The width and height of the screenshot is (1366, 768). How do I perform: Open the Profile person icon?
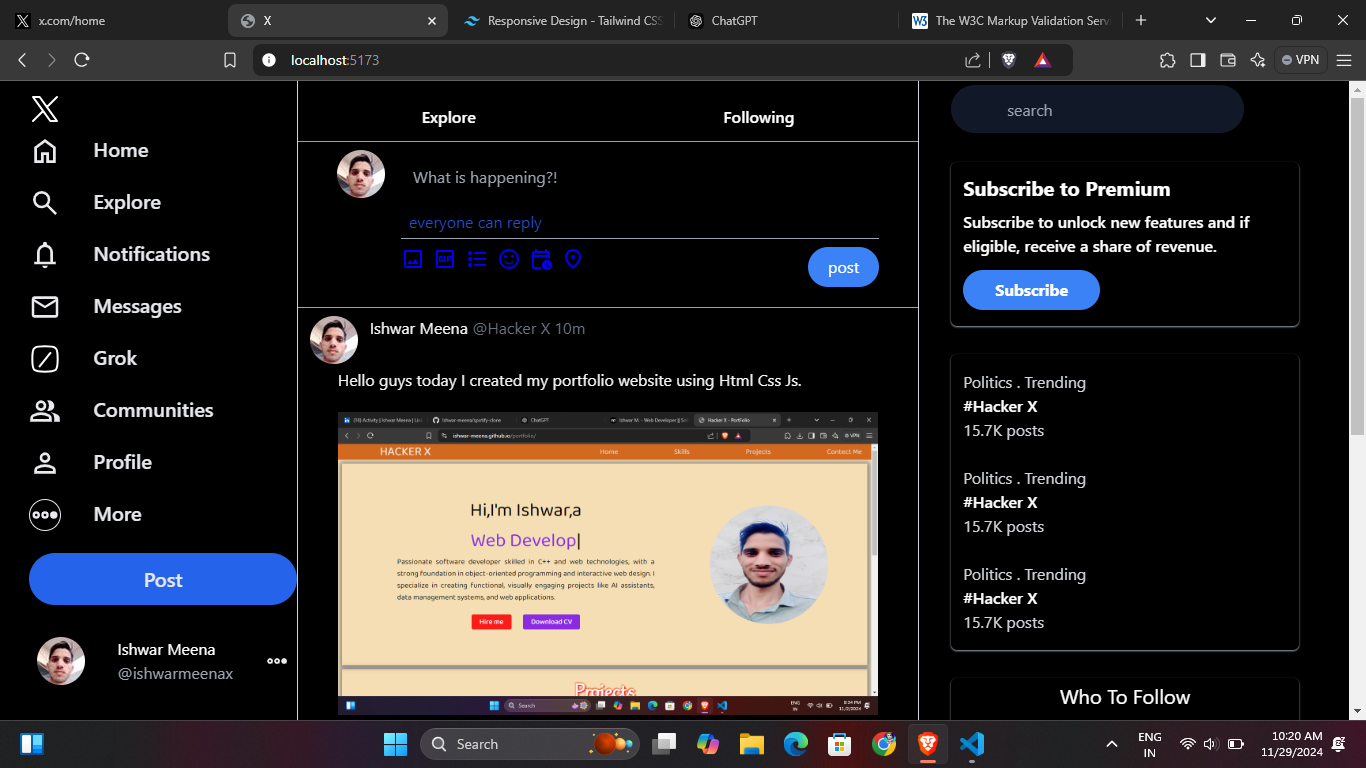(x=45, y=463)
